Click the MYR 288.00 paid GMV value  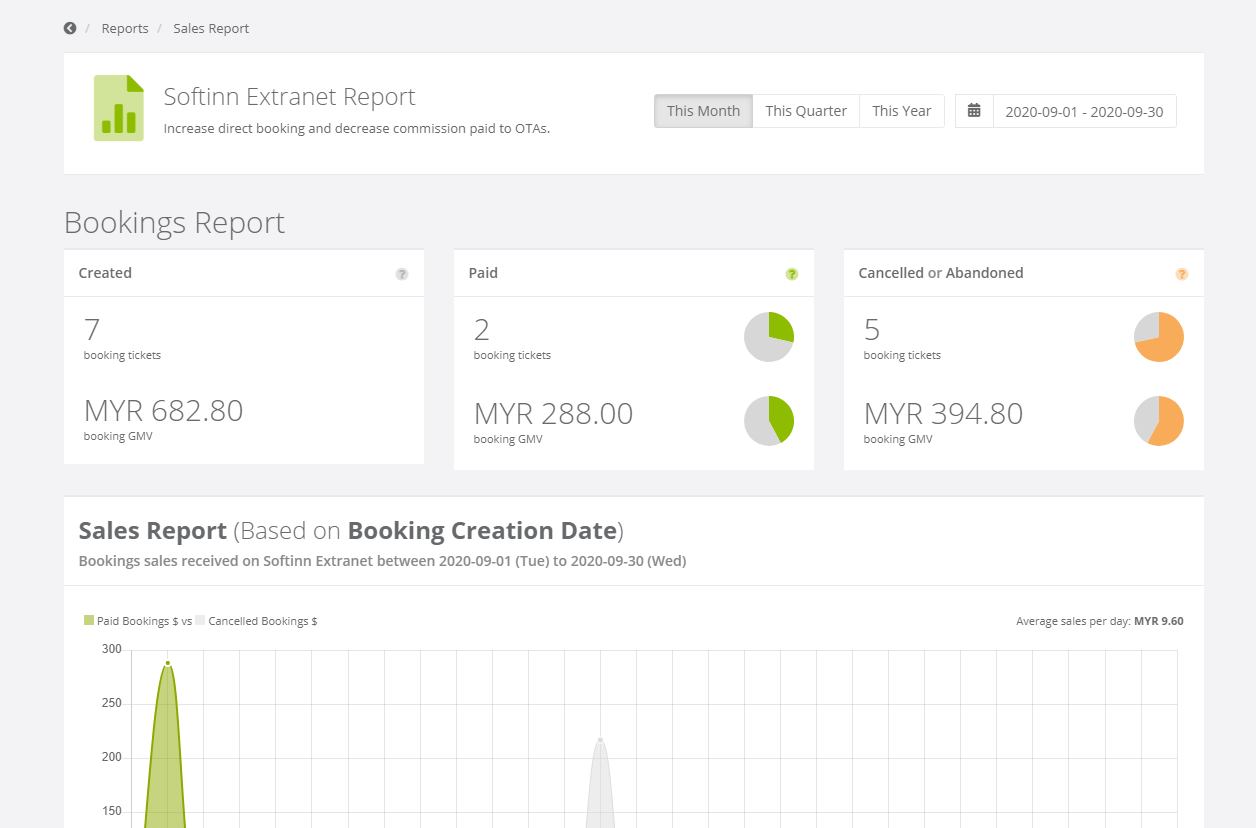coord(554,414)
